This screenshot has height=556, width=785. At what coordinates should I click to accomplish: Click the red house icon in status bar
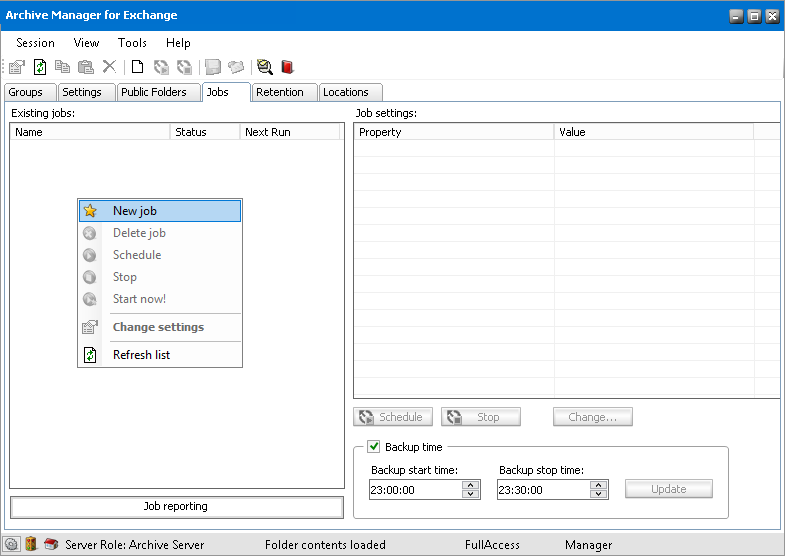tap(51, 544)
